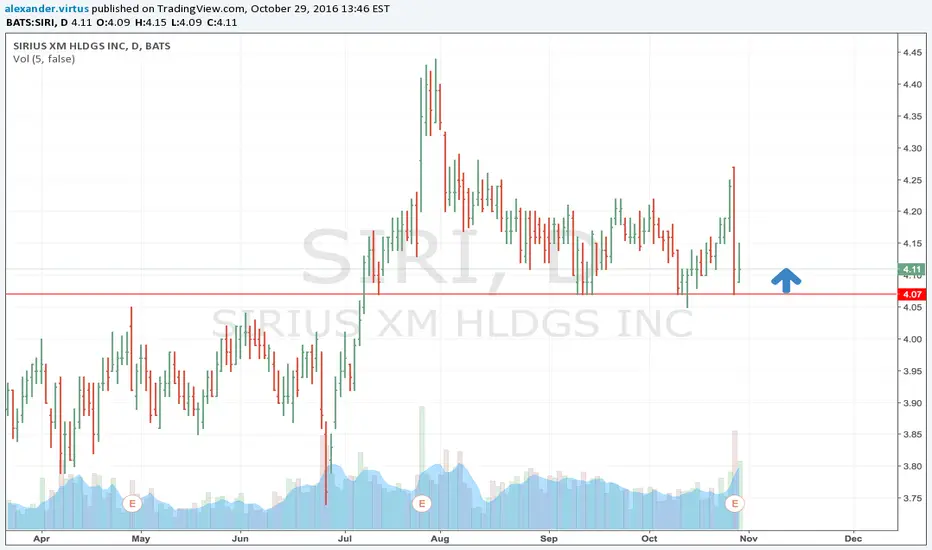Click the H:4.15 high value in header

(x=150, y=23)
